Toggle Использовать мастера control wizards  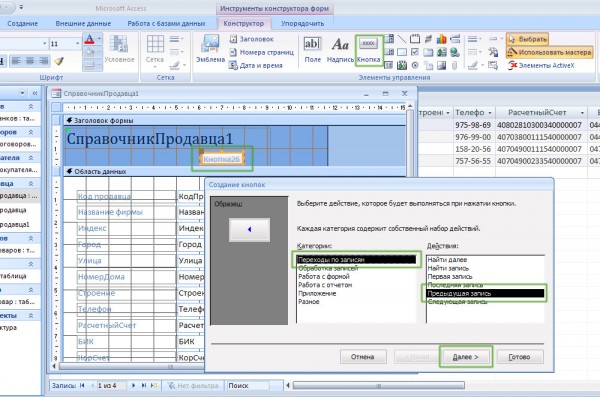(549, 52)
